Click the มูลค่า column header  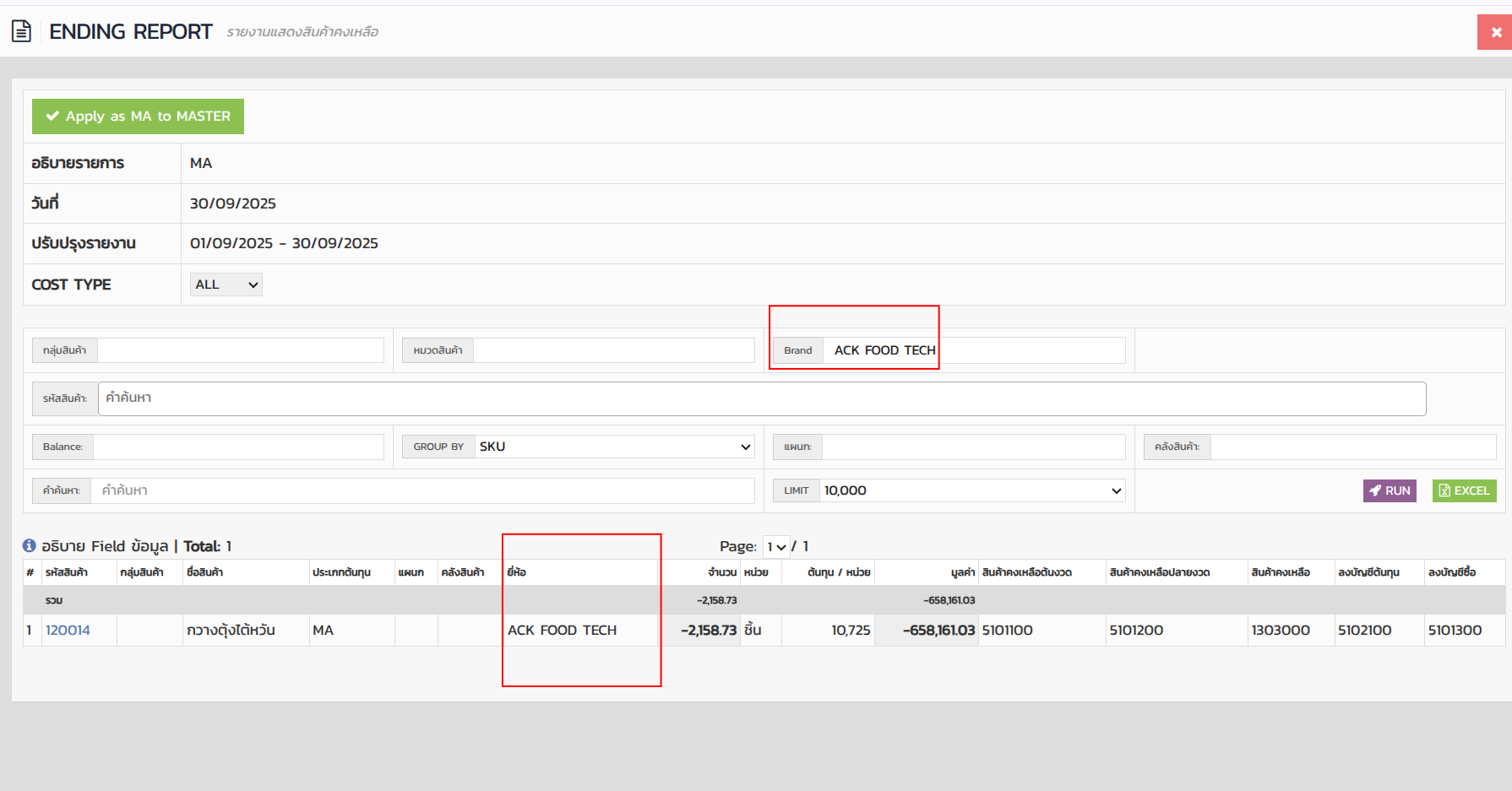[x=962, y=572]
